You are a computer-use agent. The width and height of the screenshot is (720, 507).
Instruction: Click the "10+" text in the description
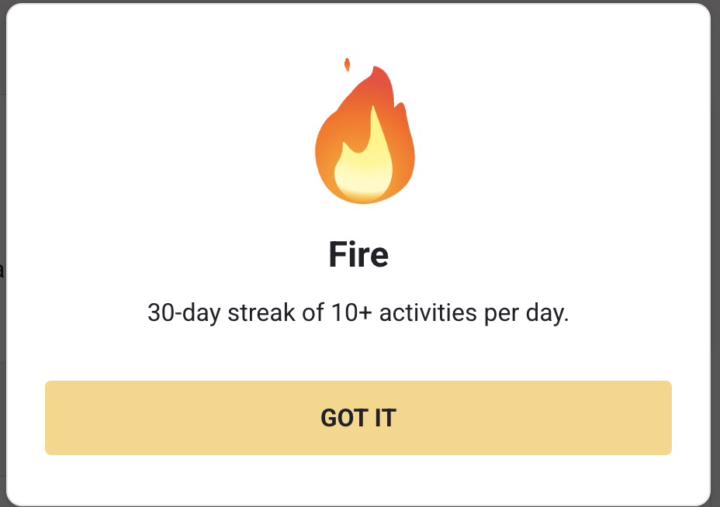click(x=353, y=313)
